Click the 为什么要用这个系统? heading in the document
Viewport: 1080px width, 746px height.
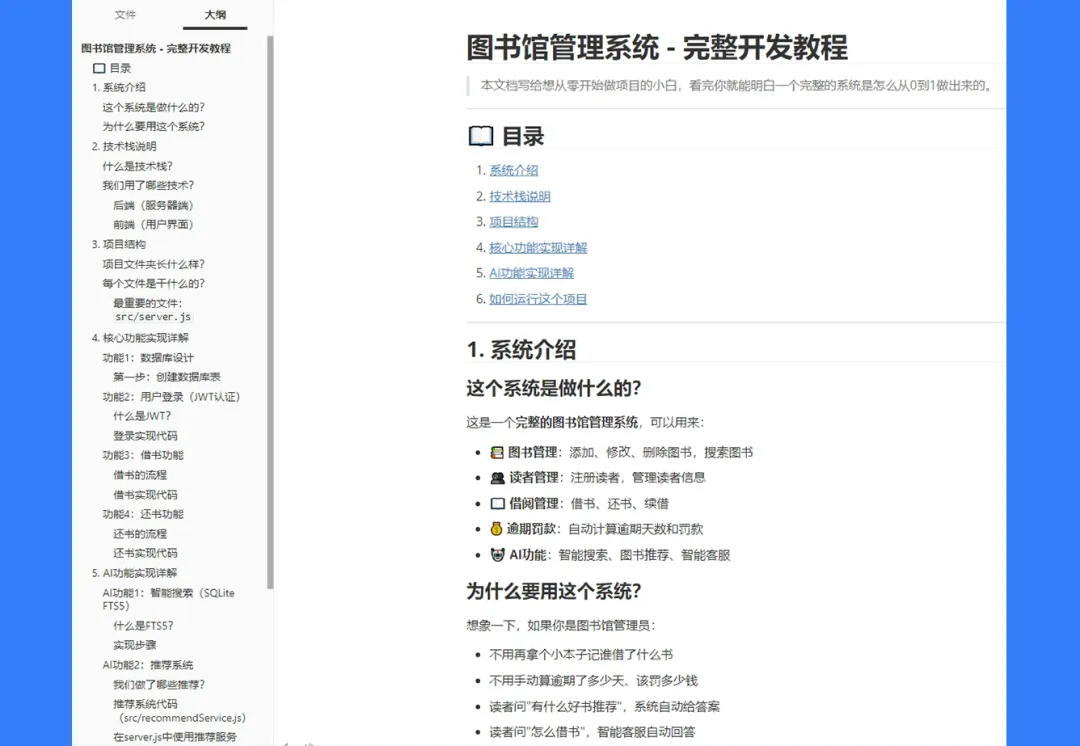tap(554, 591)
